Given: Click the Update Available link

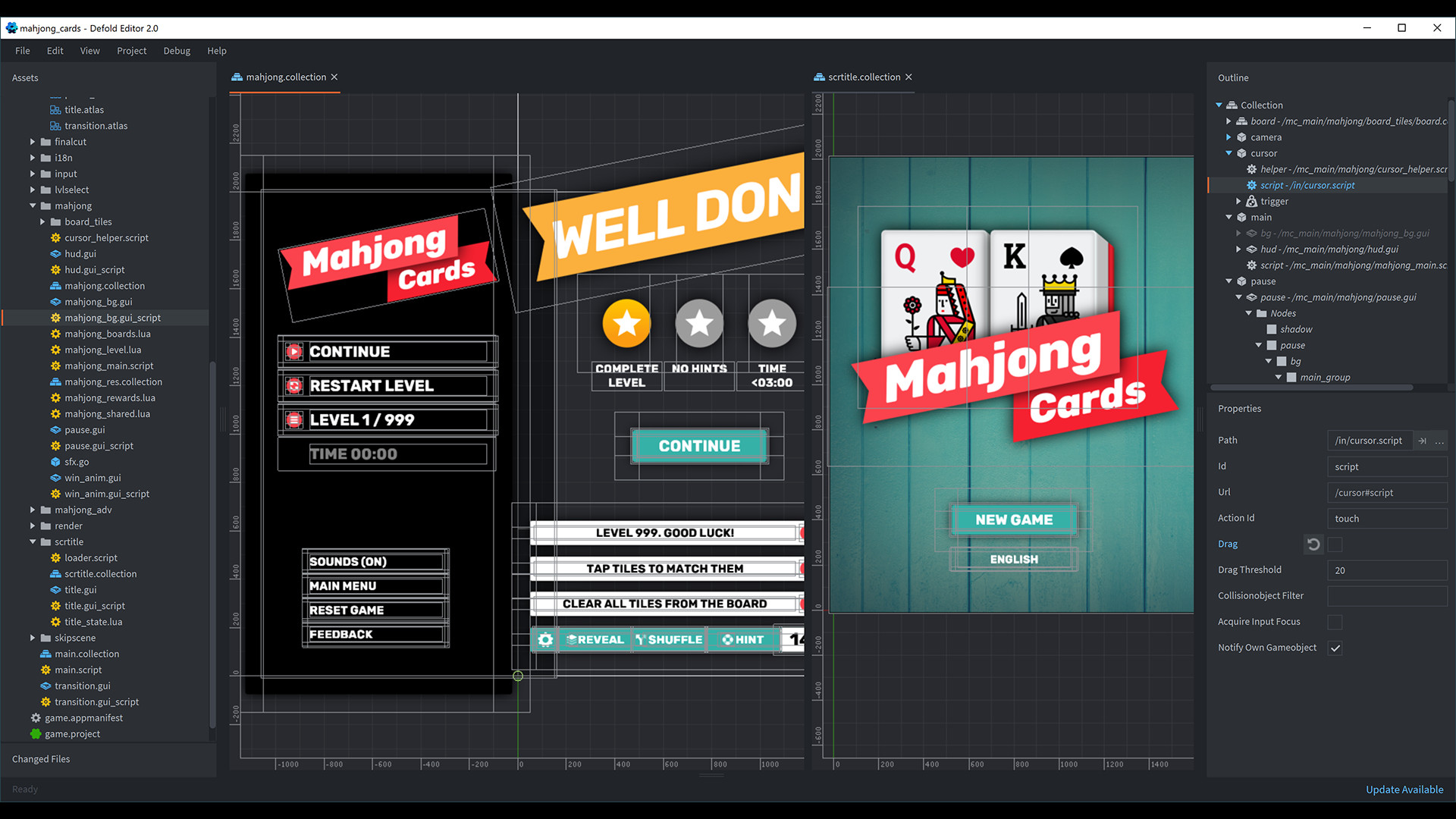Looking at the screenshot, I should point(1404,789).
